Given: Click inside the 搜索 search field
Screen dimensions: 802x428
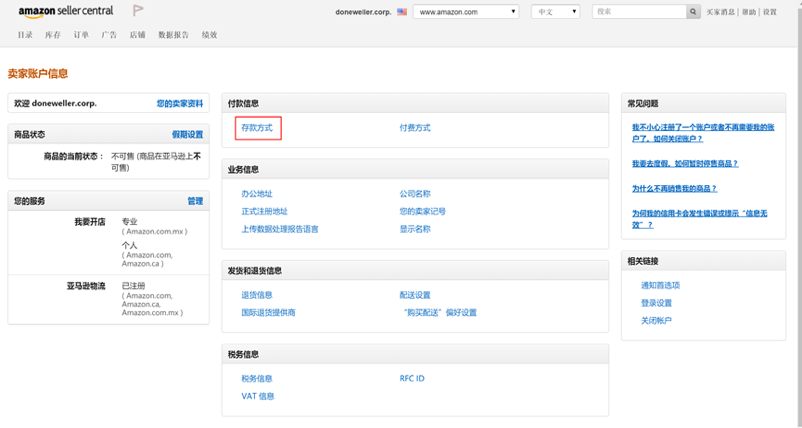Looking at the screenshot, I should tap(639, 12).
